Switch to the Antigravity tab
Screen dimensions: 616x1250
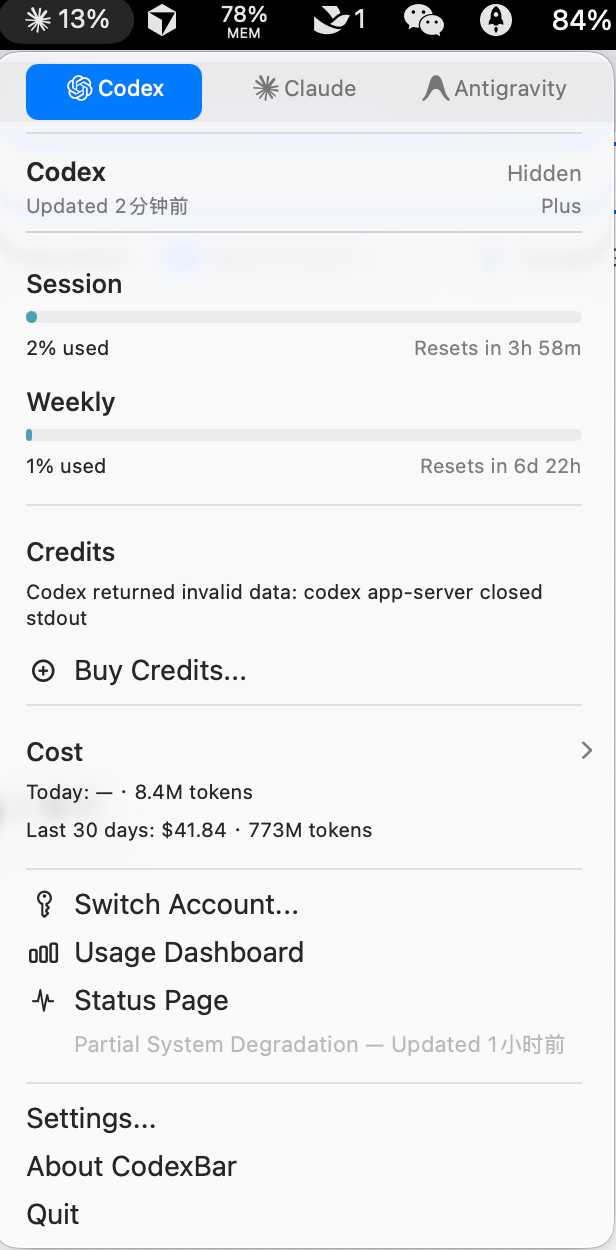tap(494, 90)
